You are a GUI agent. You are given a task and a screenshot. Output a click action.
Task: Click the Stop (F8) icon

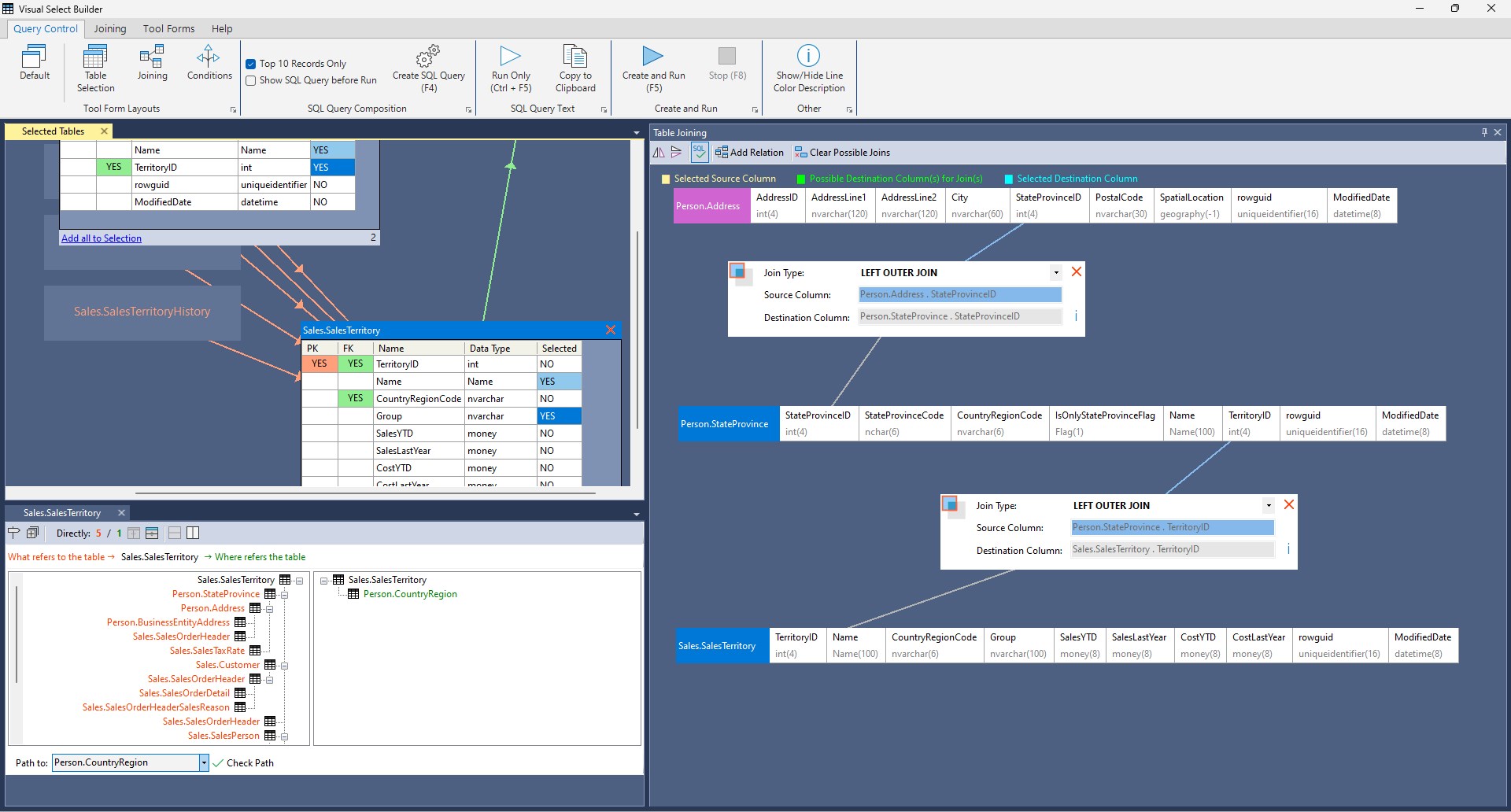pos(727,56)
